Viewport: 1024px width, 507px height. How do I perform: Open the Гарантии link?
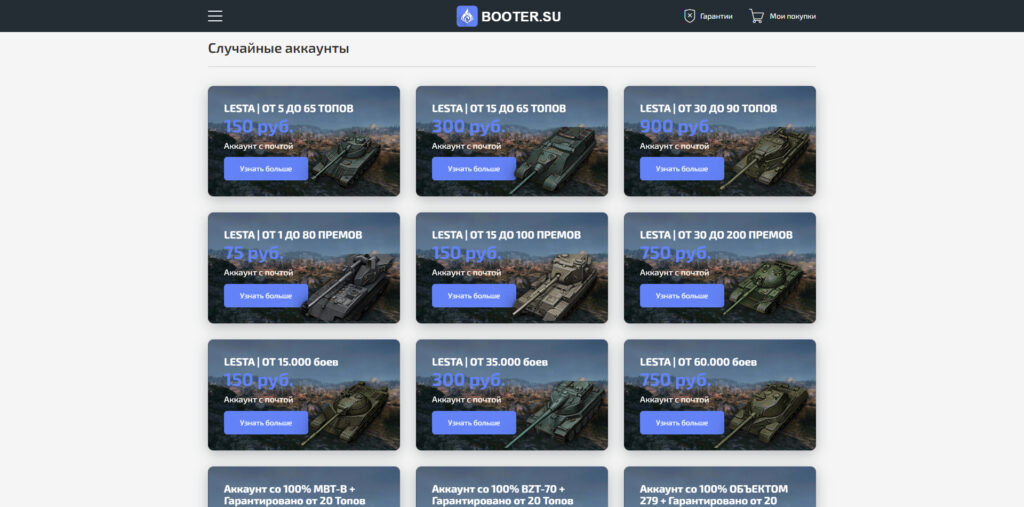[x=716, y=16]
